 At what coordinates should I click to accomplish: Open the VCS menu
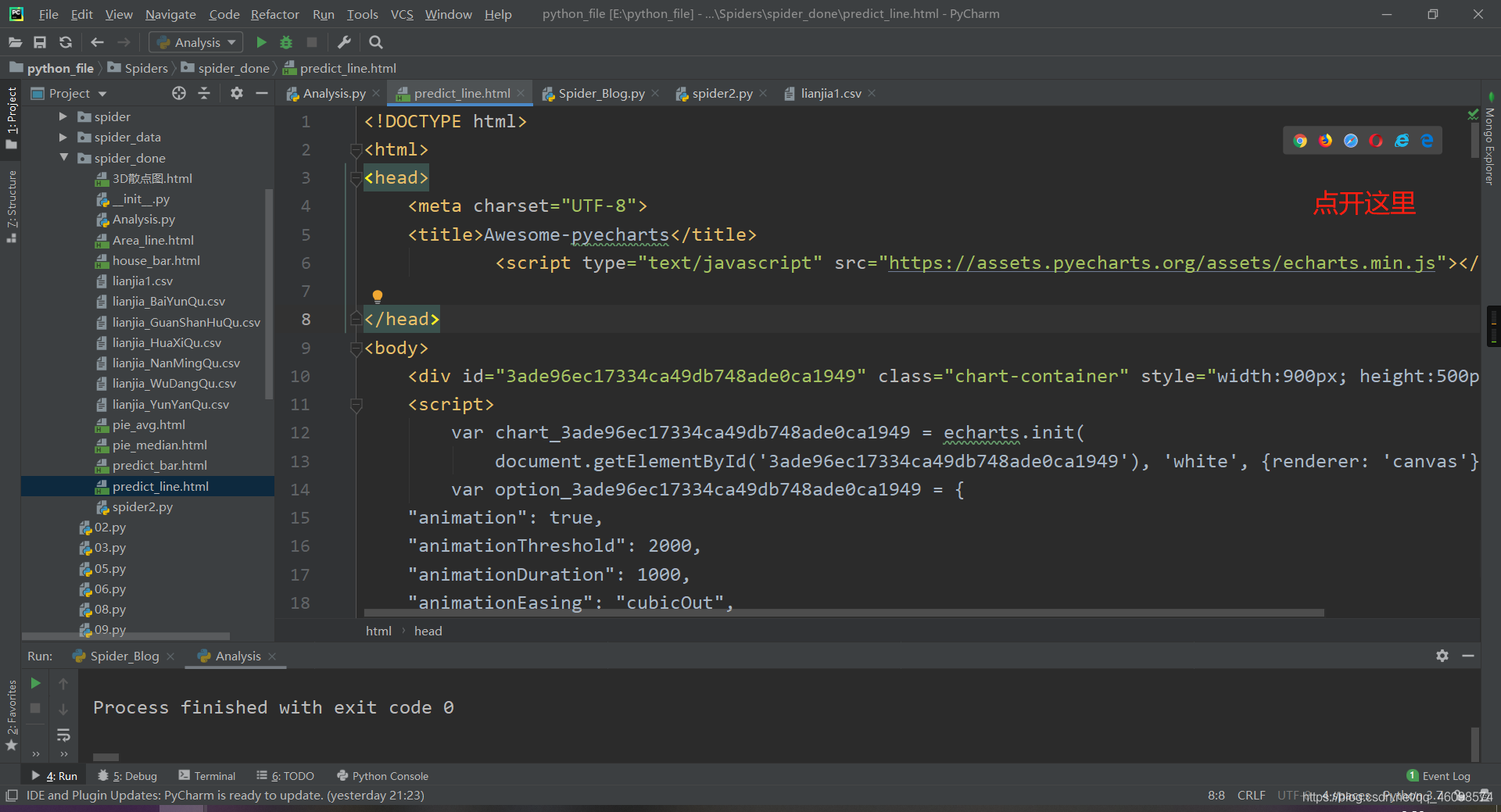pyautogui.click(x=402, y=14)
